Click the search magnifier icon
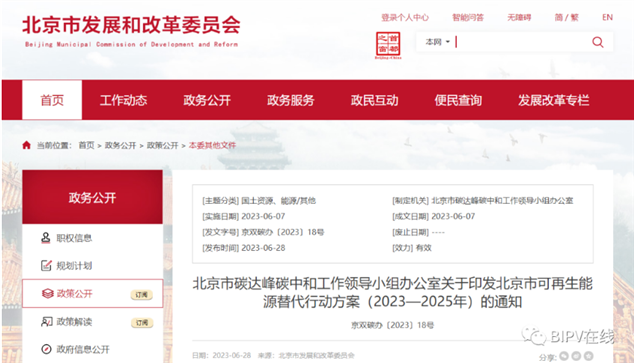This screenshot has width=634, height=363. point(598,42)
